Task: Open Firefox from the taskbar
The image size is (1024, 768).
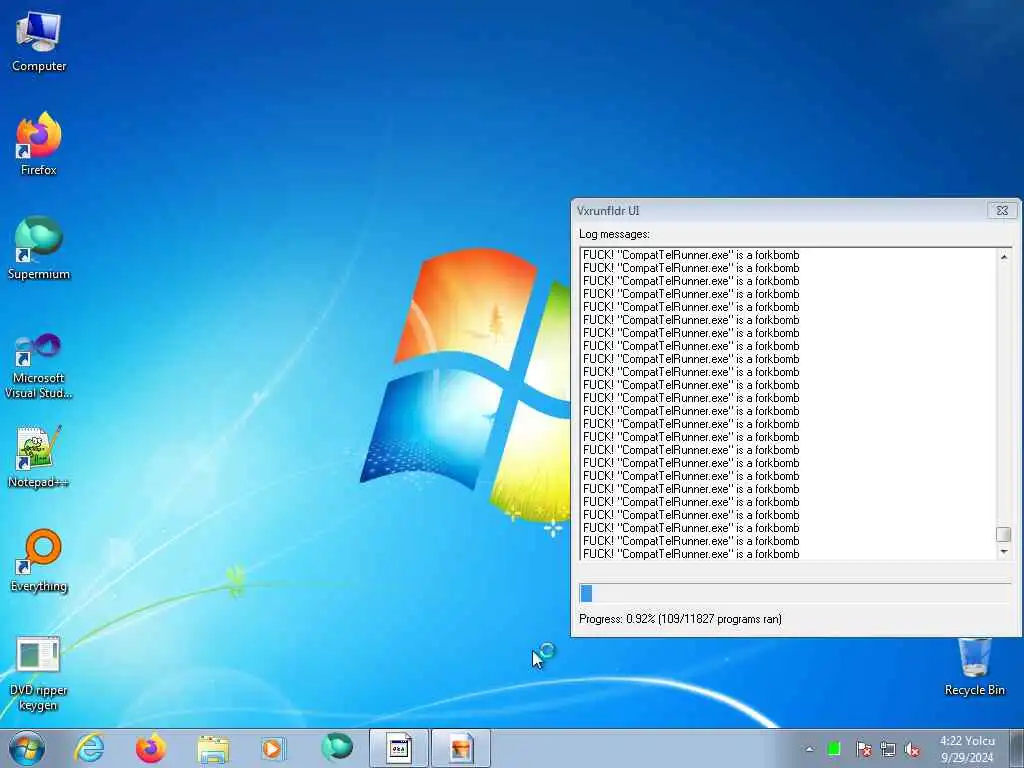Action: click(151, 748)
